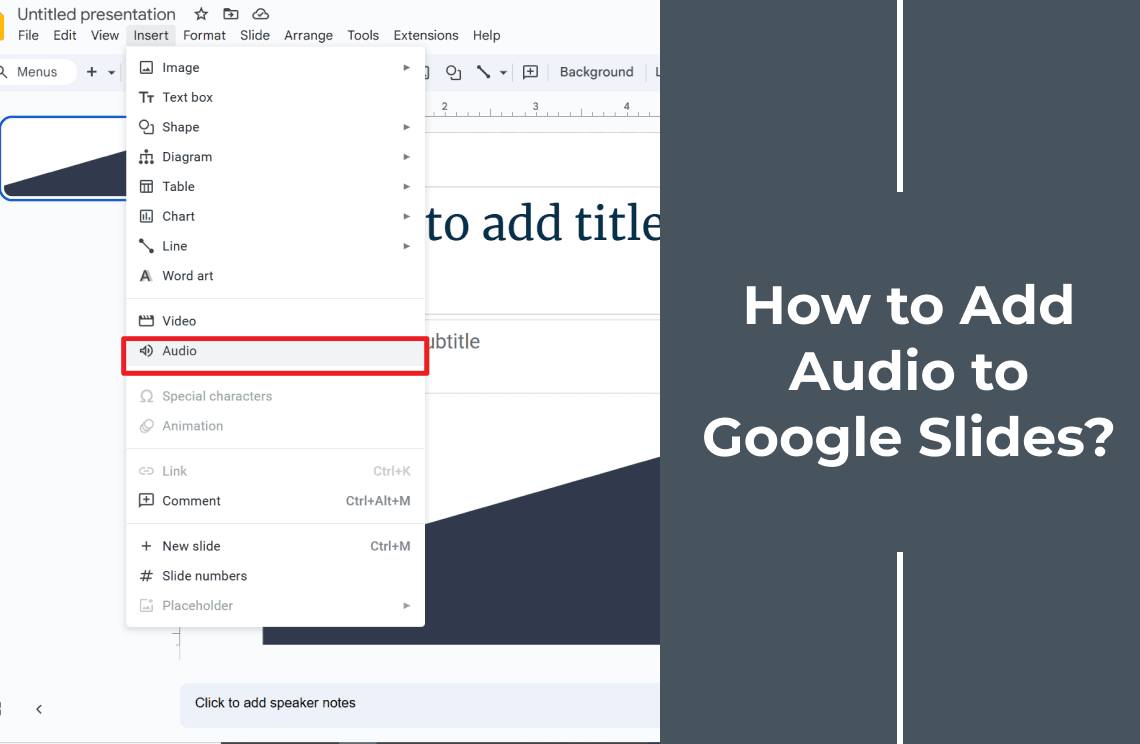Screen dimensions: 1140x744
Task: Select Animation menu entry
Action: point(275,426)
